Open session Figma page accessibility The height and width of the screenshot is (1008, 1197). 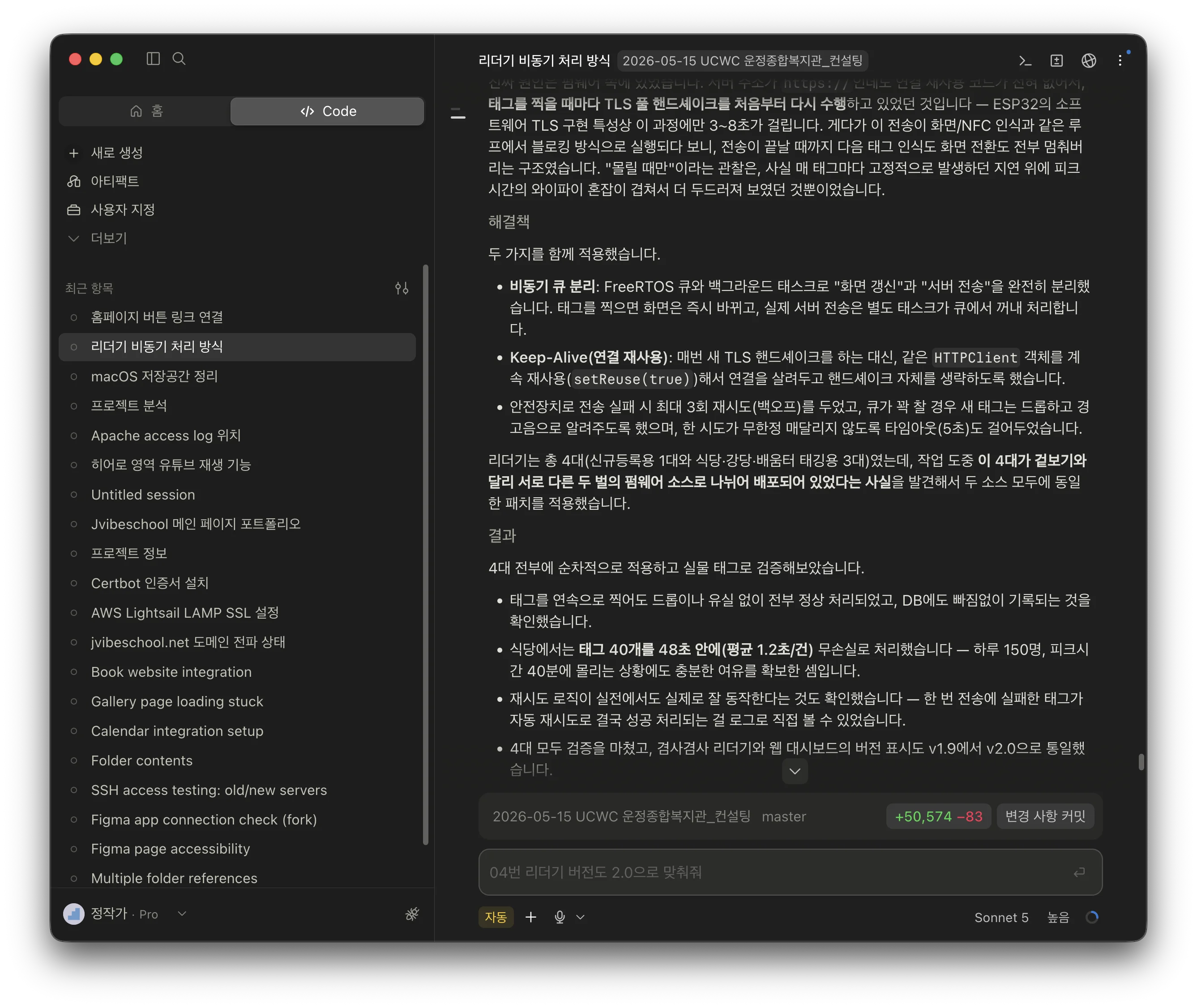237,849
